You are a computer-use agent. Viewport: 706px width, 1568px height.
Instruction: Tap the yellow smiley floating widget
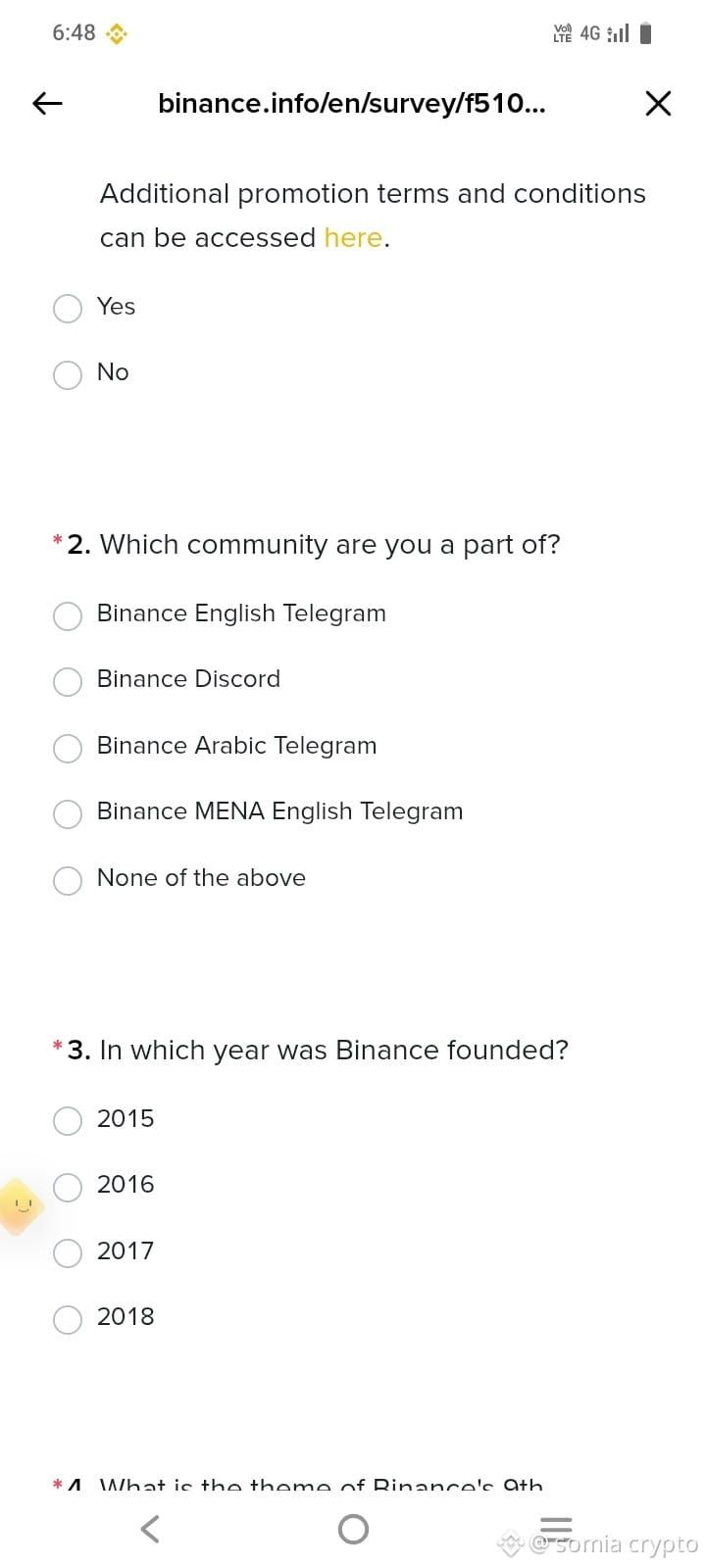coord(20,1206)
